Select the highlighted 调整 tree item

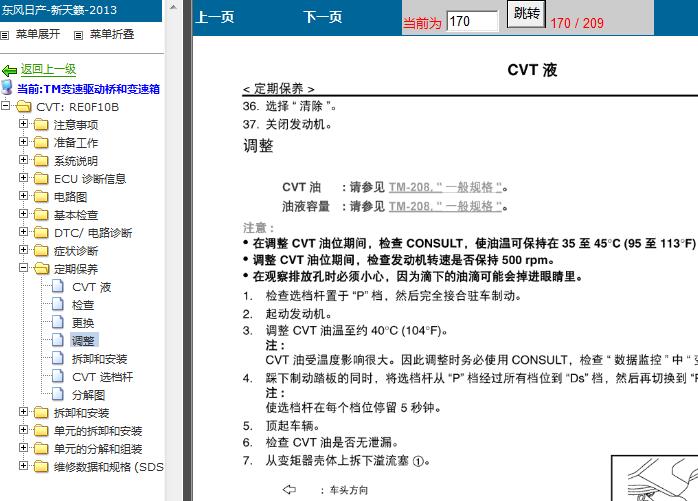pyautogui.click(x=84, y=341)
